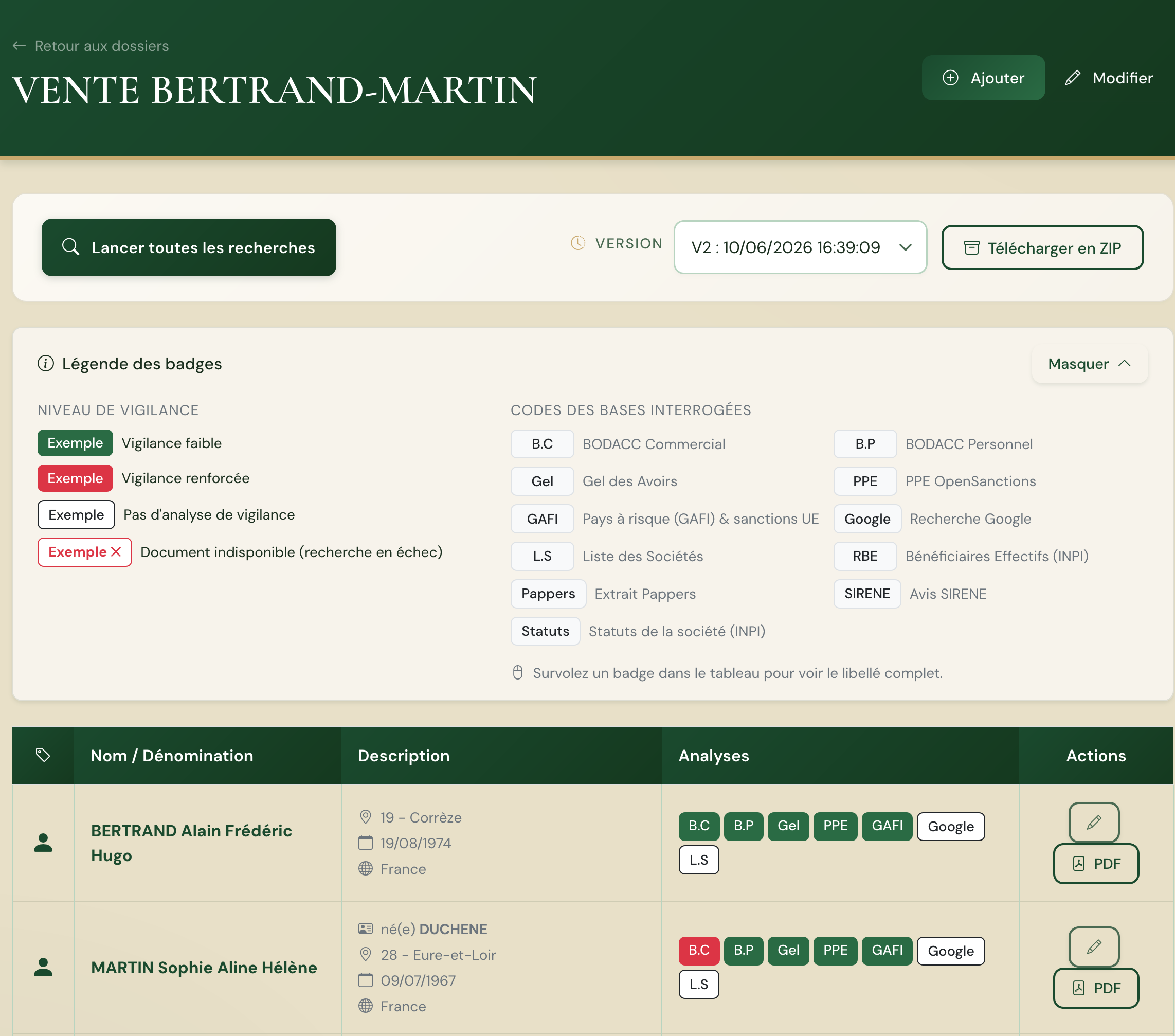The width and height of the screenshot is (1175, 1036).
Task: Click the pencil edit icon for BERTRAND row
Action: pos(1093,821)
